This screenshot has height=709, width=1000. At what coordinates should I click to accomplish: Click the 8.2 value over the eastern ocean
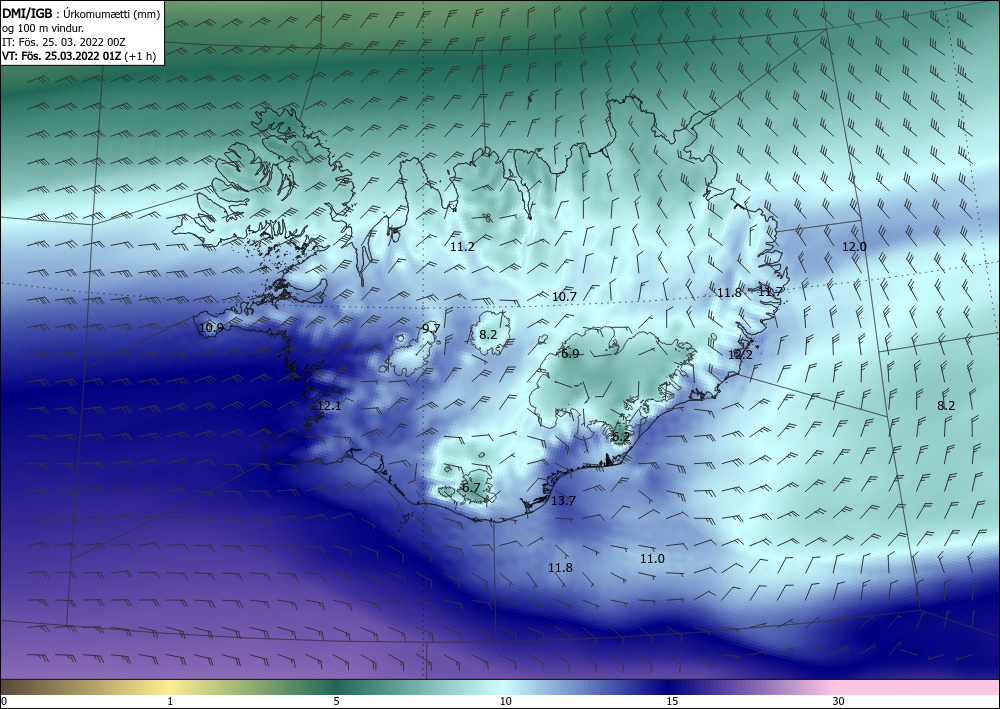(946, 406)
